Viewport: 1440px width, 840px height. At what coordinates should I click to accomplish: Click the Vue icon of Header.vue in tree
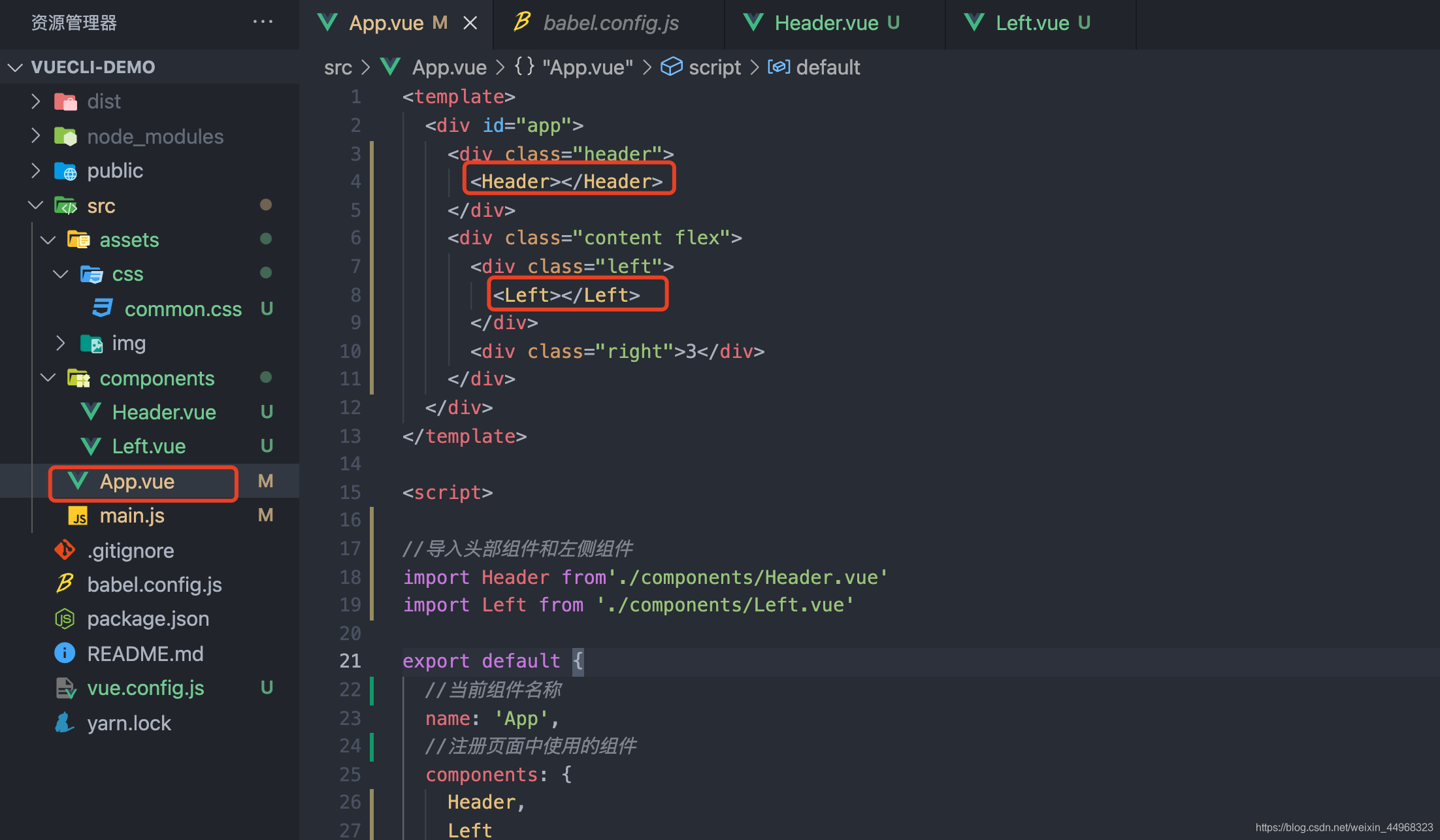coord(91,412)
